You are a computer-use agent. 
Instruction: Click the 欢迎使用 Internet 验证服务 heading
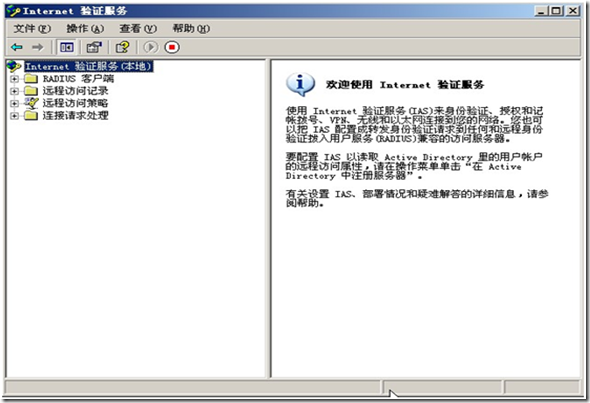tap(405, 85)
